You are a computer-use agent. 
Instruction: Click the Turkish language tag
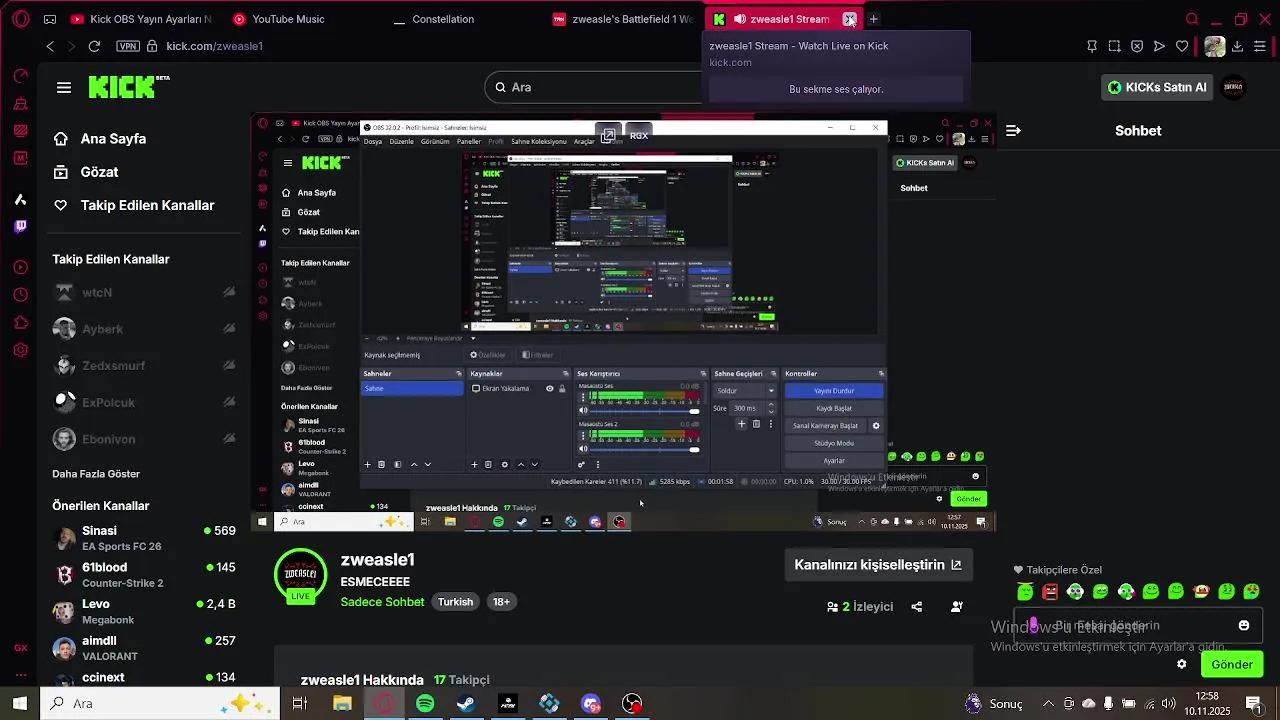point(455,602)
